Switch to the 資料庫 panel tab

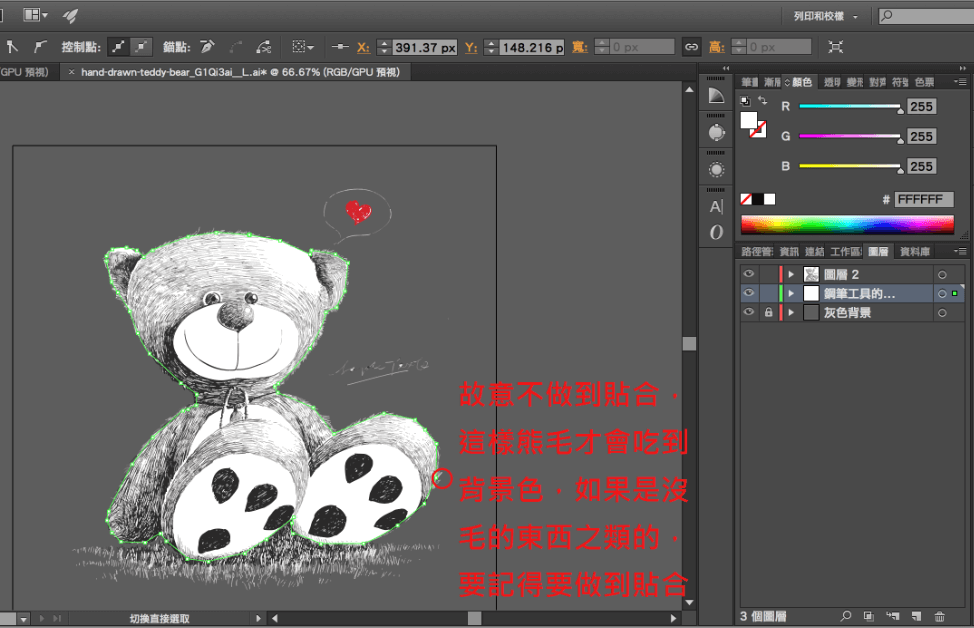pyautogui.click(x=915, y=252)
